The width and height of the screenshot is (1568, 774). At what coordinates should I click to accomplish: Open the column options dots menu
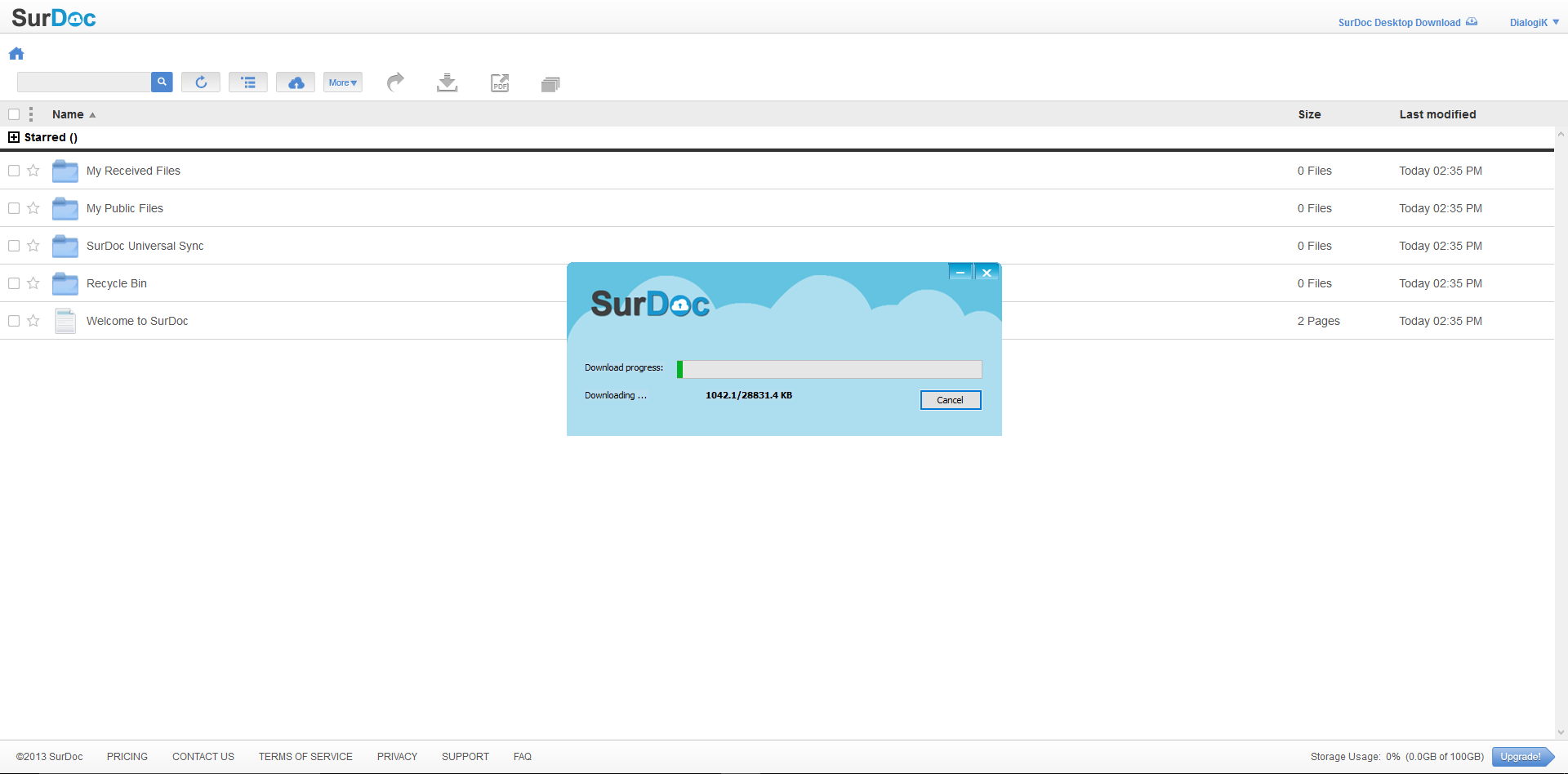(x=31, y=114)
